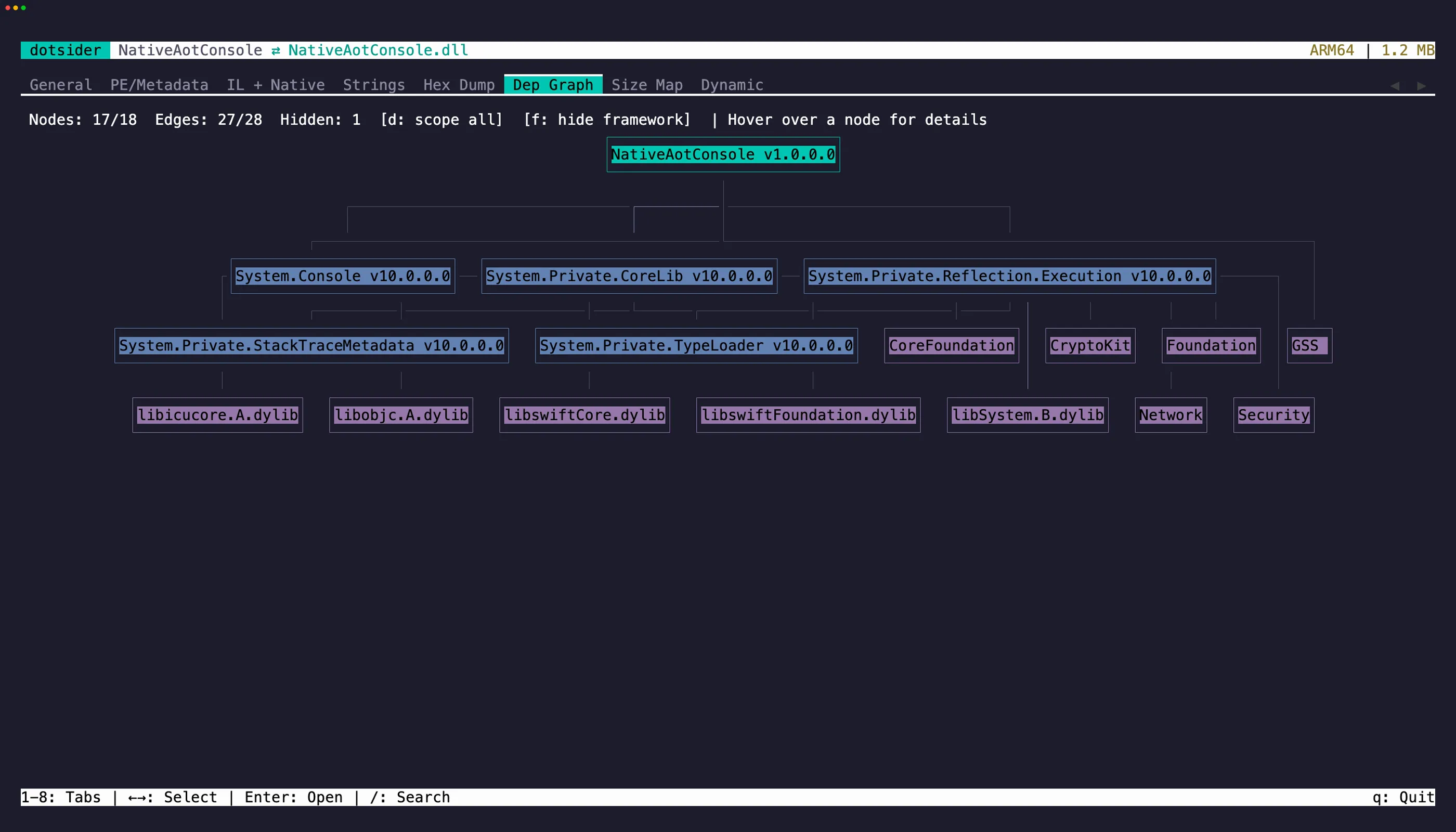Switch to the General tab
The image size is (1456, 832).
coord(60,85)
